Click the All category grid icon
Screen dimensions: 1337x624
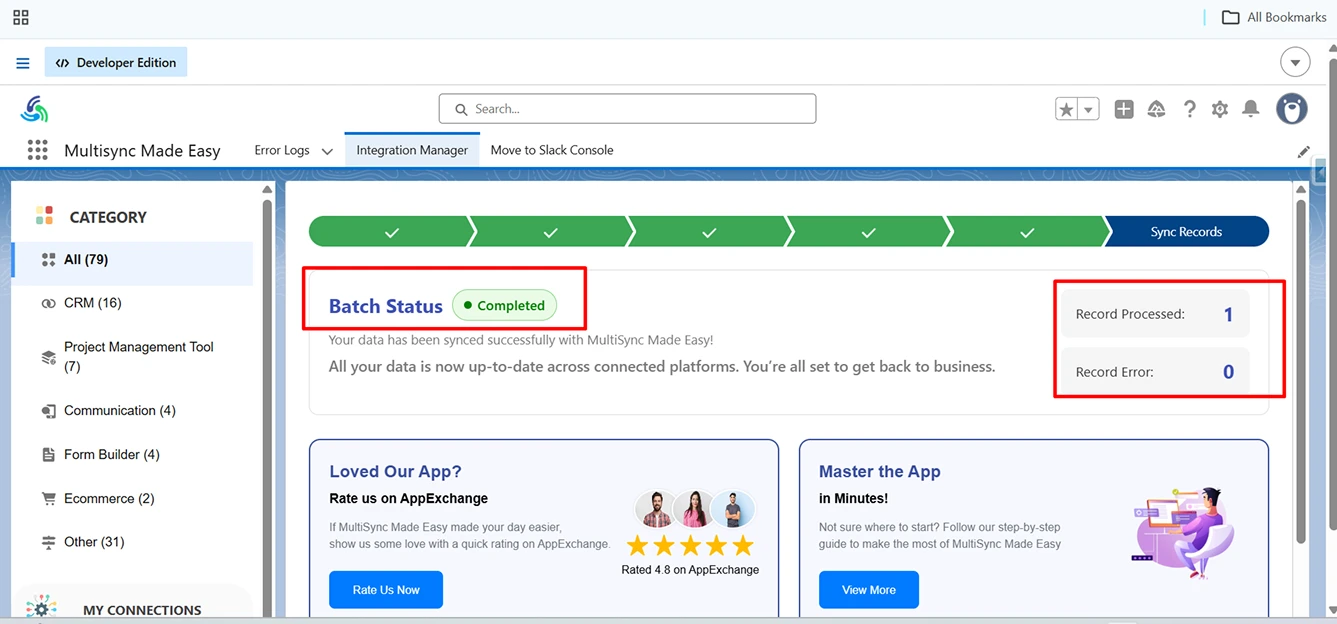click(x=48, y=260)
